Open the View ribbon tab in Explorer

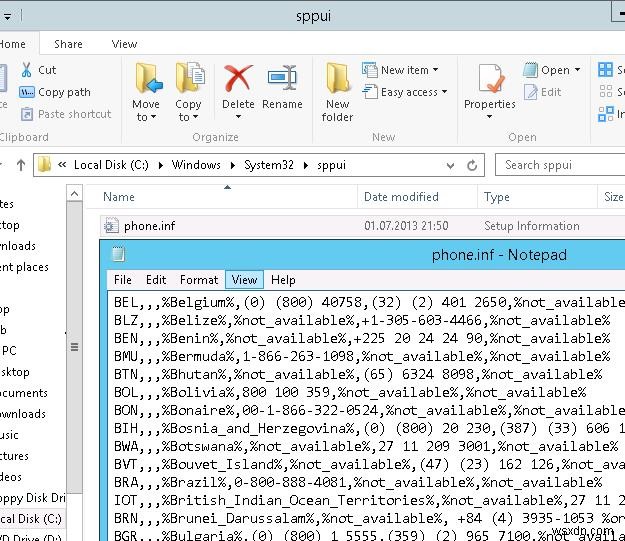click(x=124, y=44)
